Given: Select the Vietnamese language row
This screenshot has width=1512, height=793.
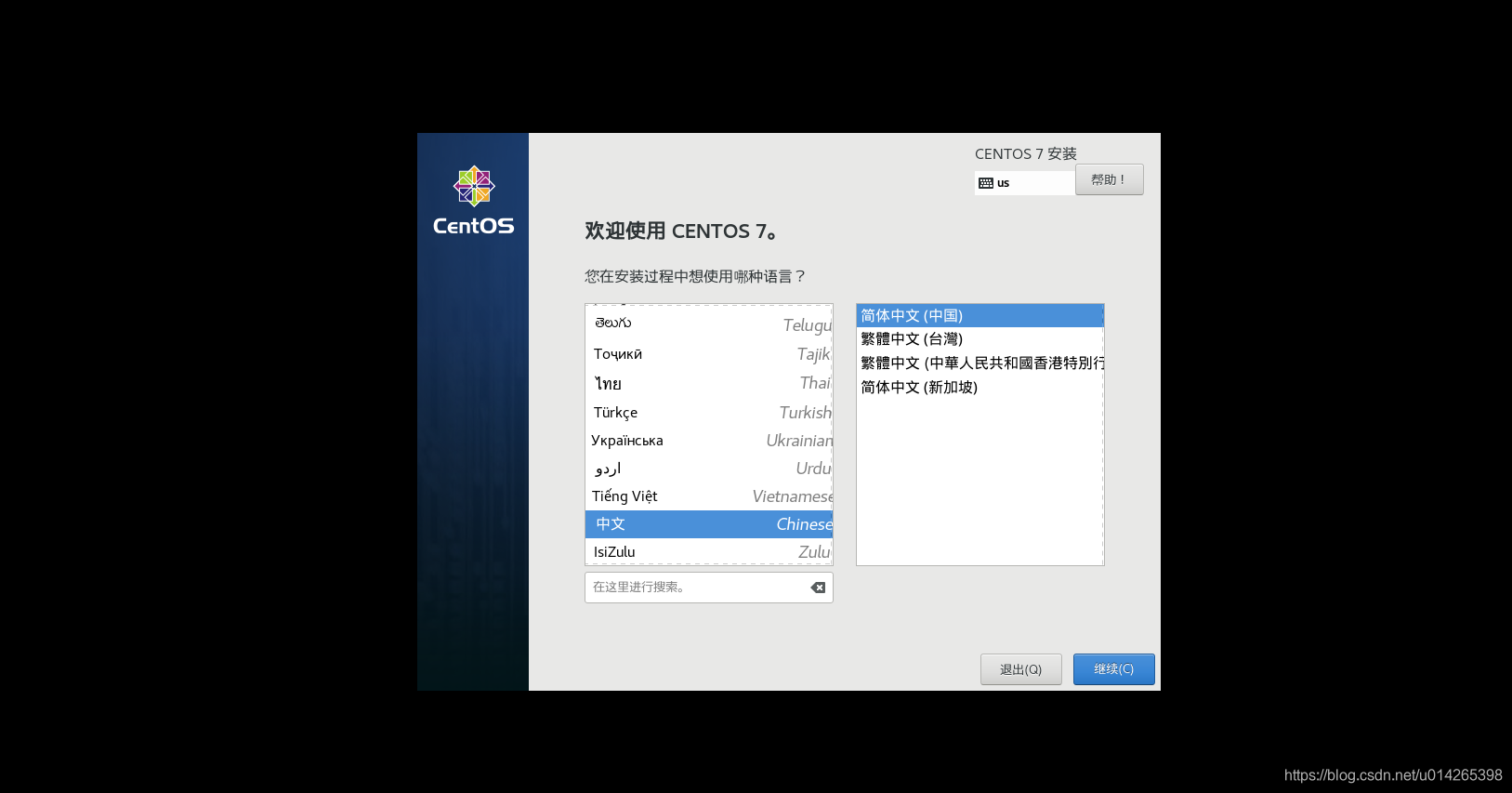Looking at the screenshot, I should [x=709, y=496].
